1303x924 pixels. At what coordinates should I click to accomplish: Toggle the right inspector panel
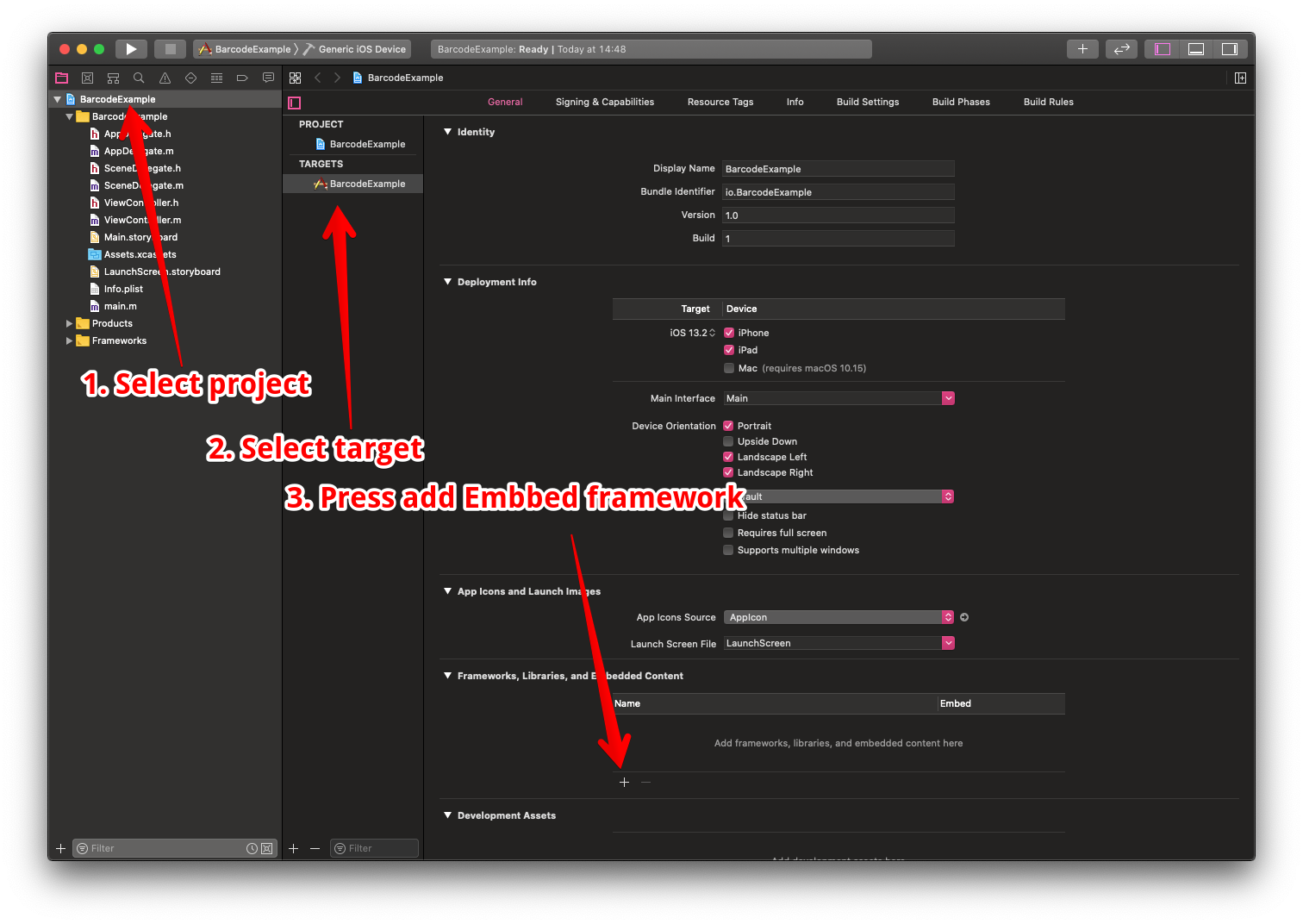1230,48
